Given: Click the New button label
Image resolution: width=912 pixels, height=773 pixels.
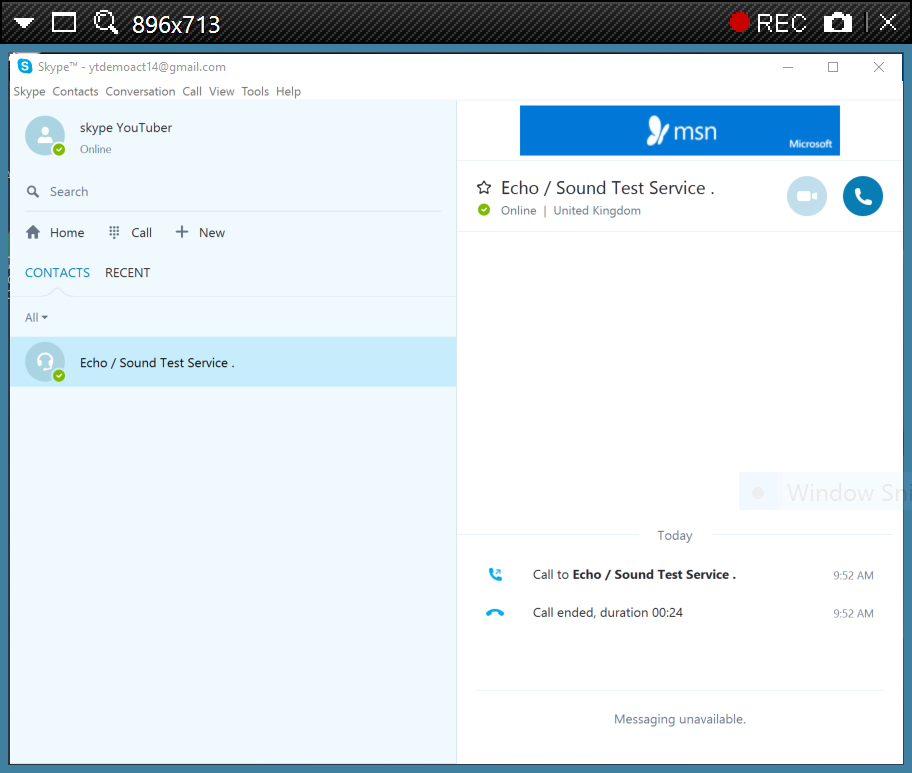Looking at the screenshot, I should tap(212, 233).
